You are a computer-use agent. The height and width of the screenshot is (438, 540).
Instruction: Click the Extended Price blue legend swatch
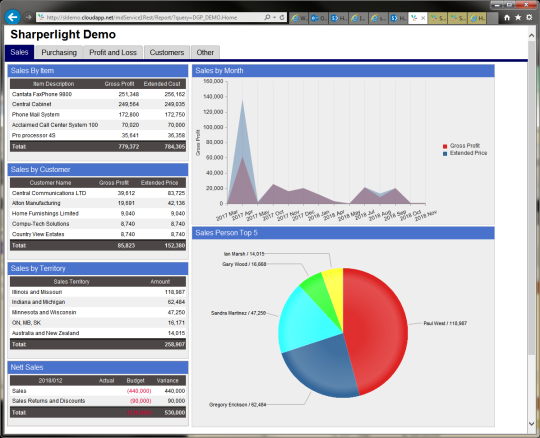pos(445,154)
